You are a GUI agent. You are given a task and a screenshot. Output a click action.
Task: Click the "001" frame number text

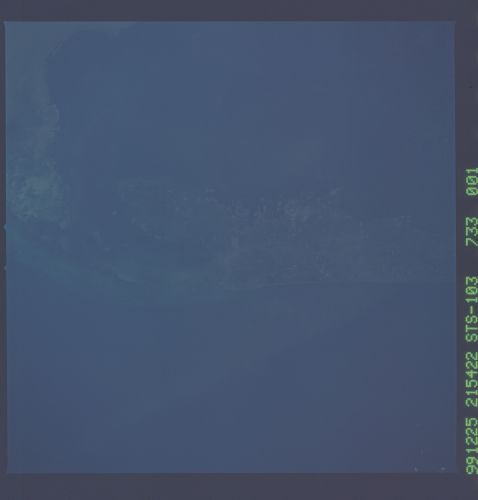[x=472, y=181]
